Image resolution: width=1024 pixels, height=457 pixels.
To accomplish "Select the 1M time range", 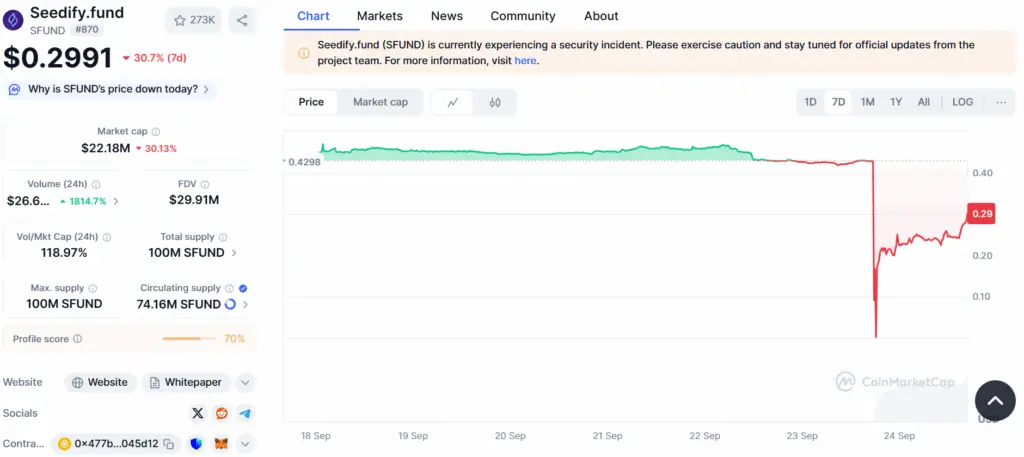I will tap(867, 102).
